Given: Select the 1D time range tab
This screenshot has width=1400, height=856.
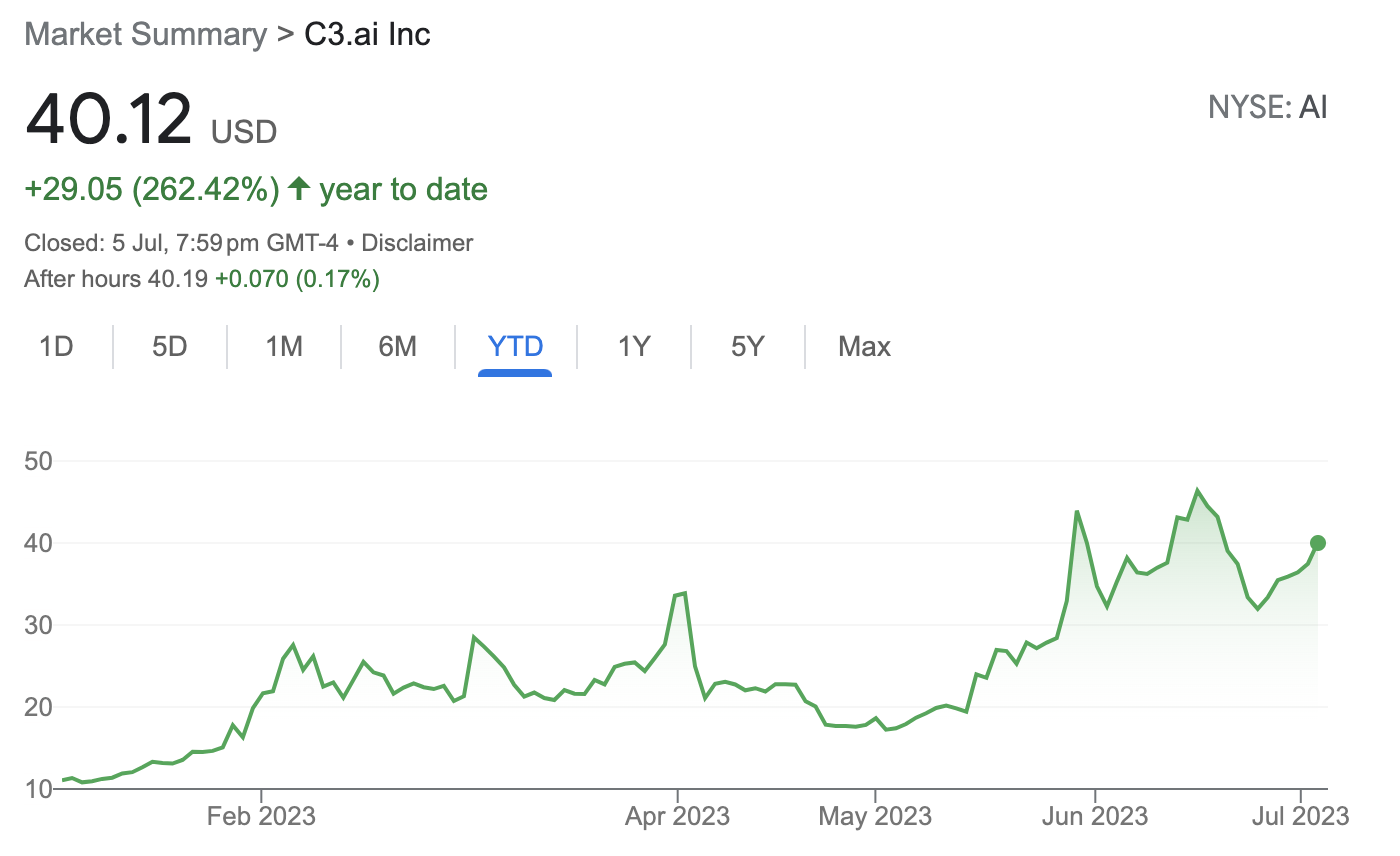Looking at the screenshot, I should tap(56, 347).
